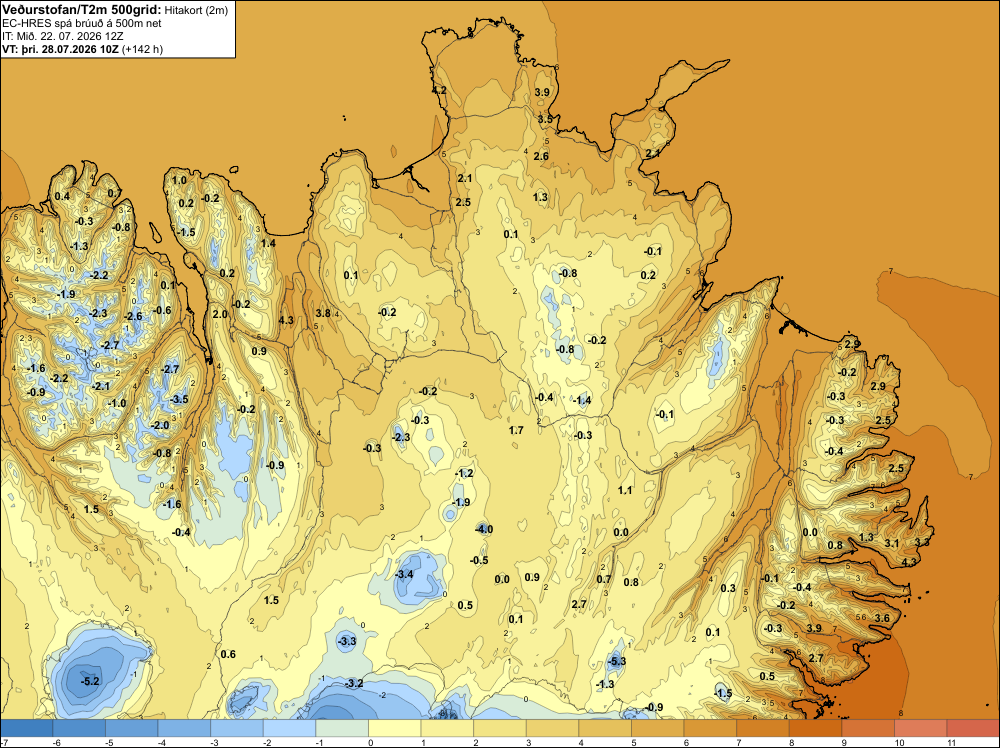Viewport: 1000px width, 748px height.
Task: Click the -3.5 temperature value
Action: point(179,399)
